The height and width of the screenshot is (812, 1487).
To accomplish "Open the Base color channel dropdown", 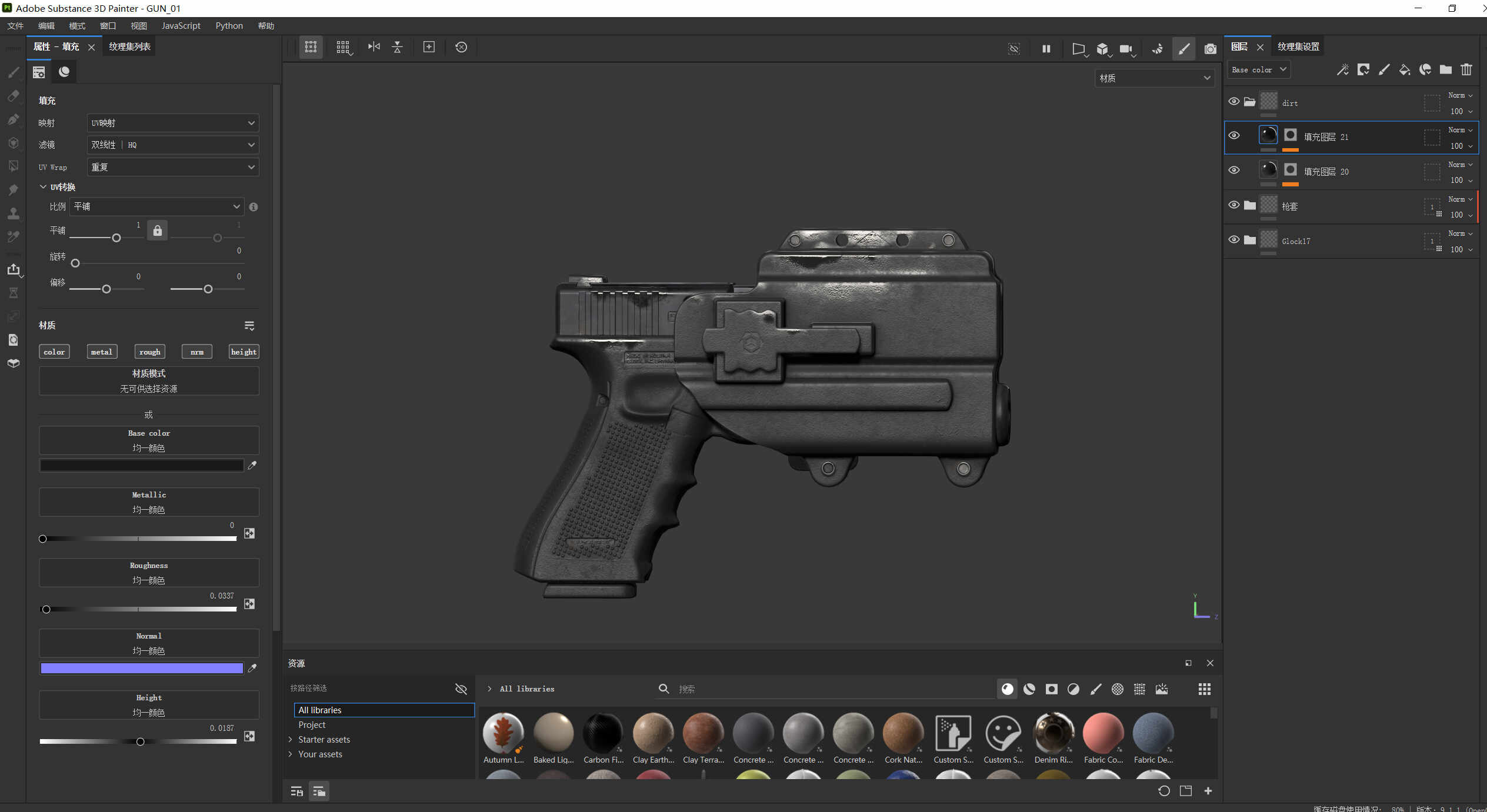I will tap(1258, 70).
